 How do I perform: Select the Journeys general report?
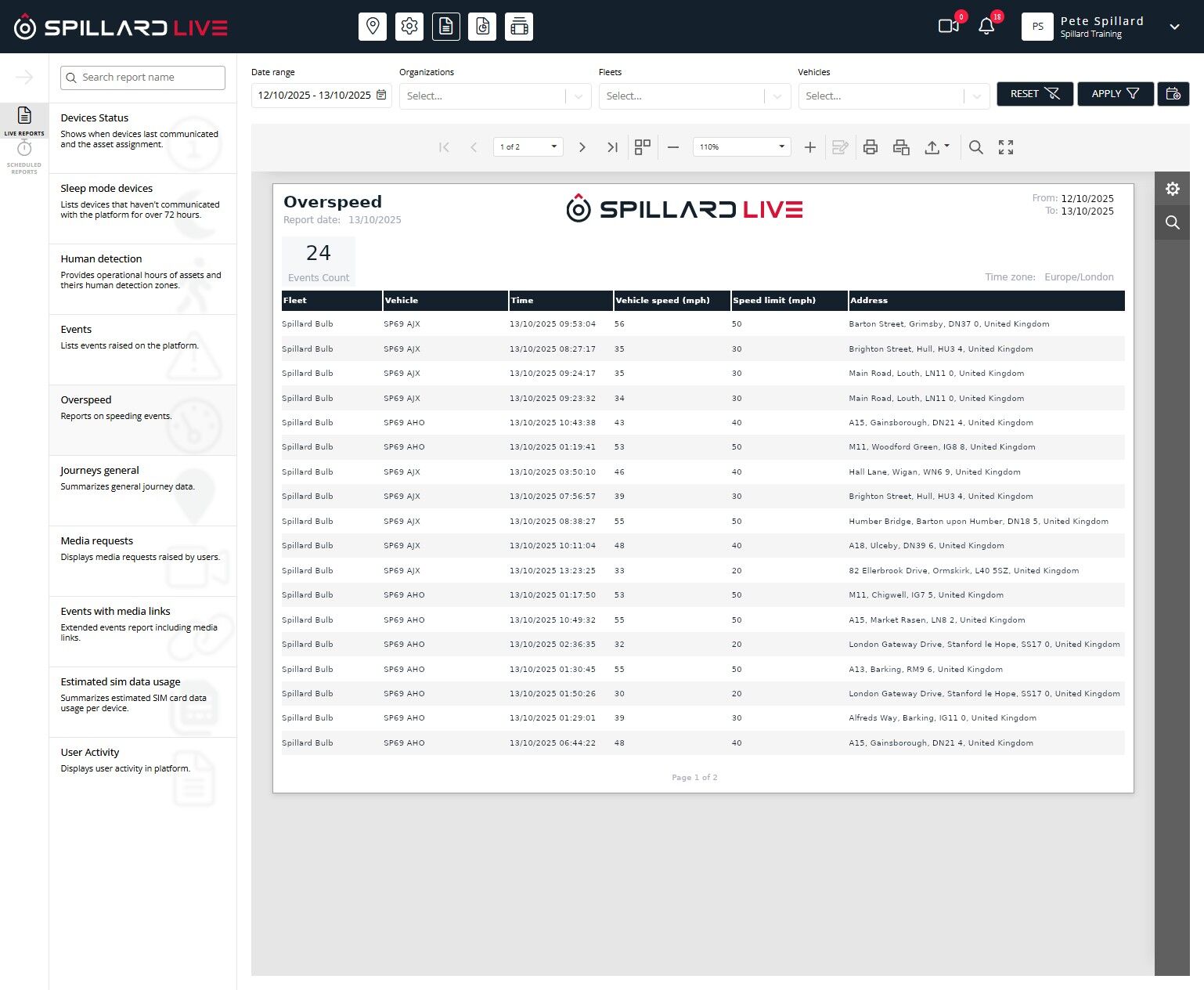point(142,491)
